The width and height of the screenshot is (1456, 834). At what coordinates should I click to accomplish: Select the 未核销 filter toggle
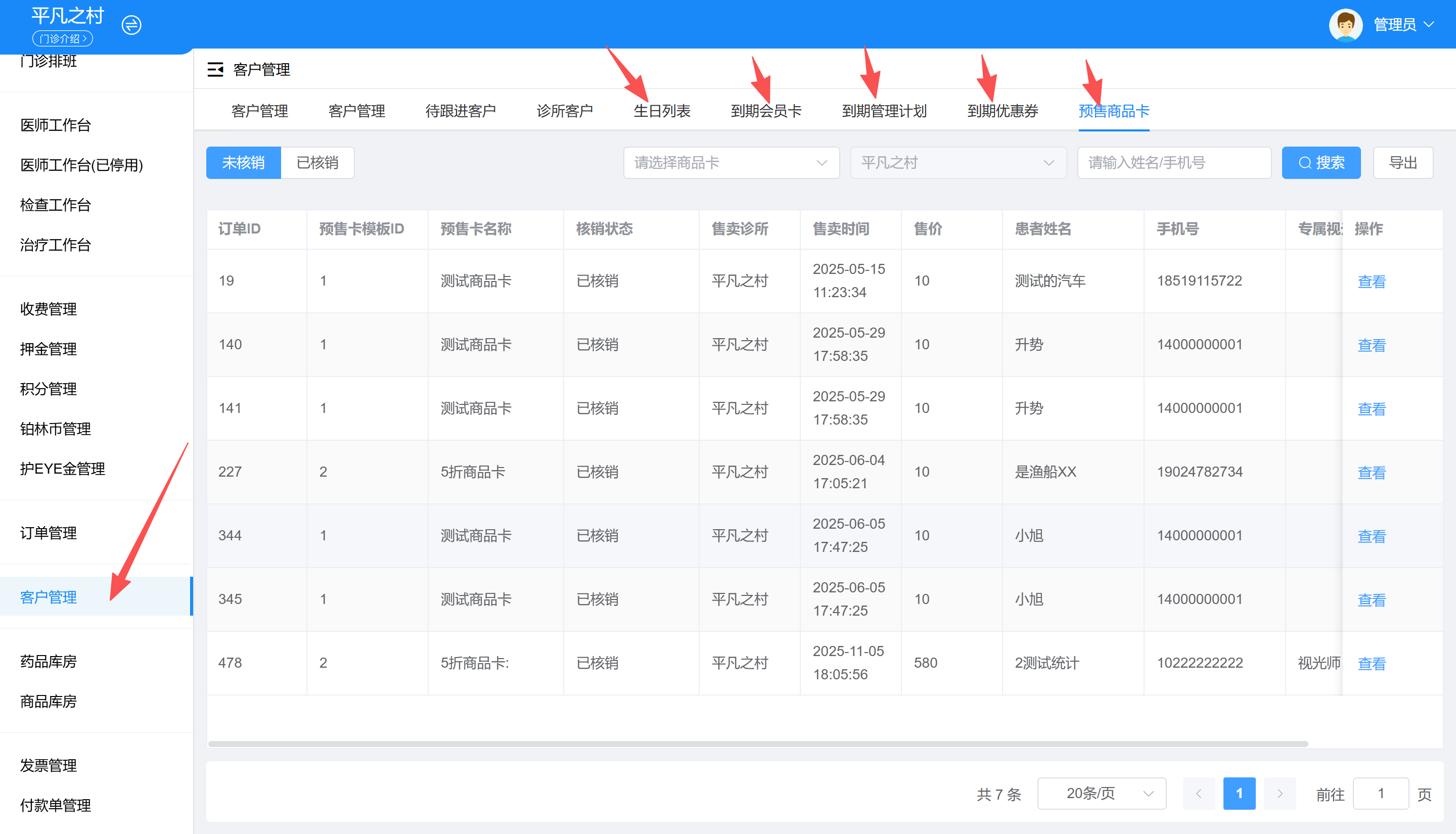[244, 163]
